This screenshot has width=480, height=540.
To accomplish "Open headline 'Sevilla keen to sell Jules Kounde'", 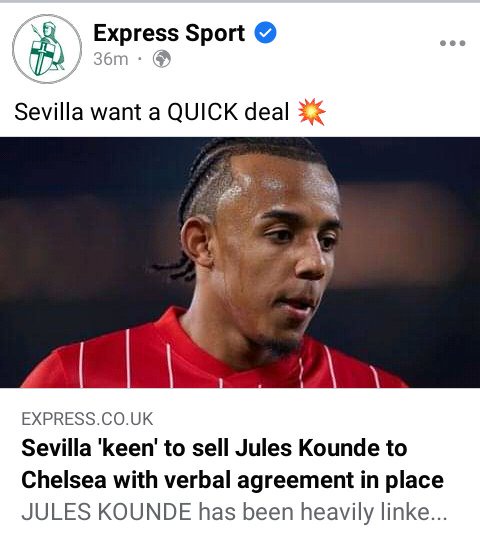I will (x=214, y=448).
